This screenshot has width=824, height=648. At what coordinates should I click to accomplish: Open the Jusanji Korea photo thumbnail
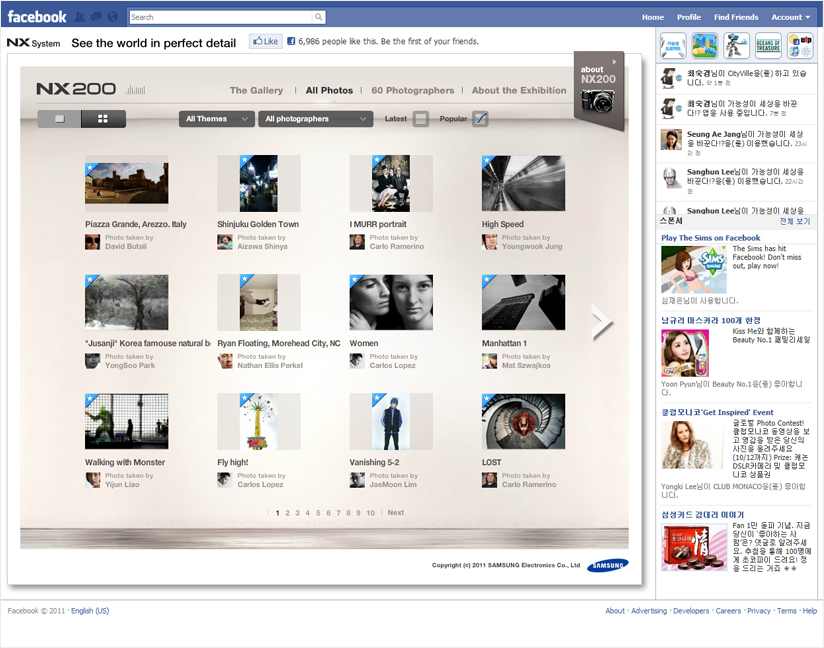coord(127,302)
